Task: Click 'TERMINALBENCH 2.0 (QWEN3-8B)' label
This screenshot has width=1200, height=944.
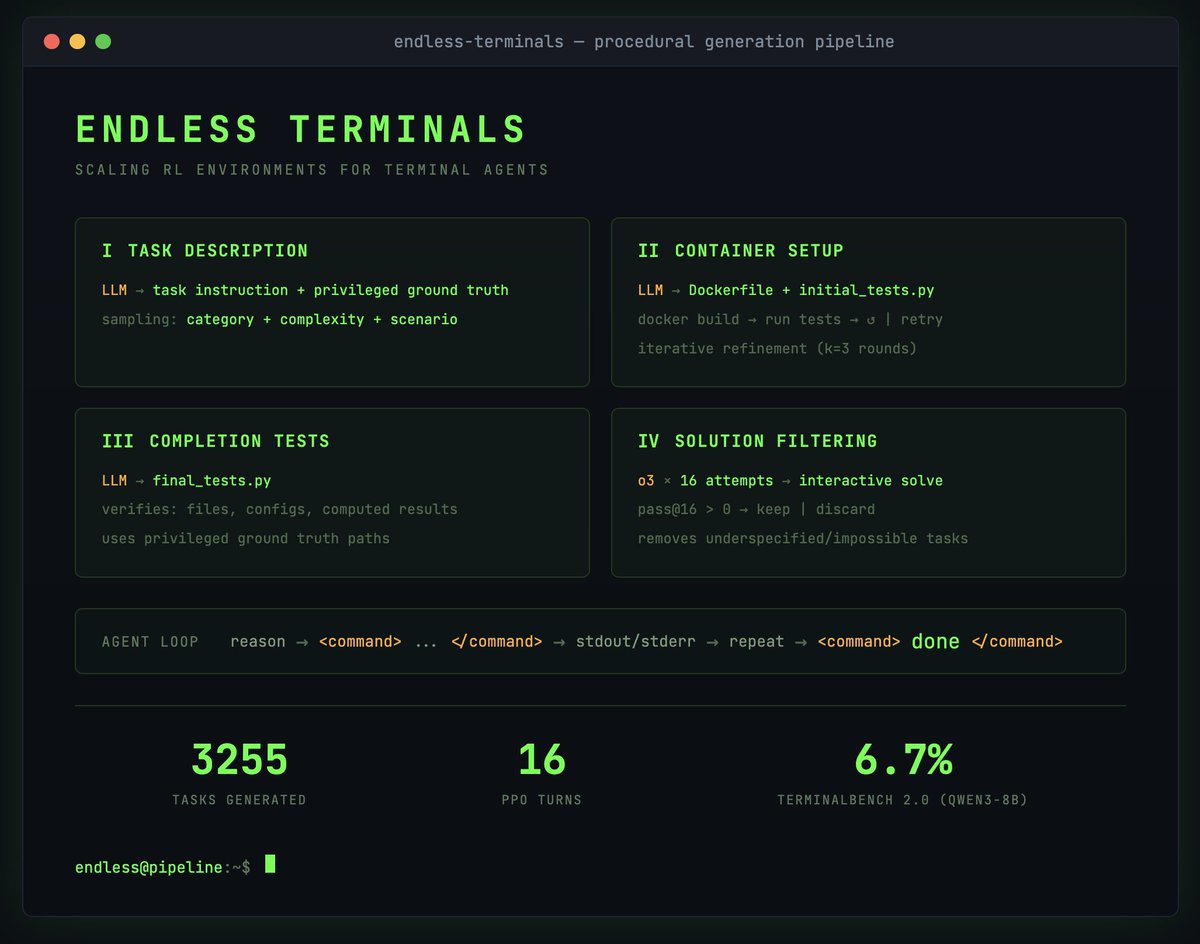Action: coord(903,800)
